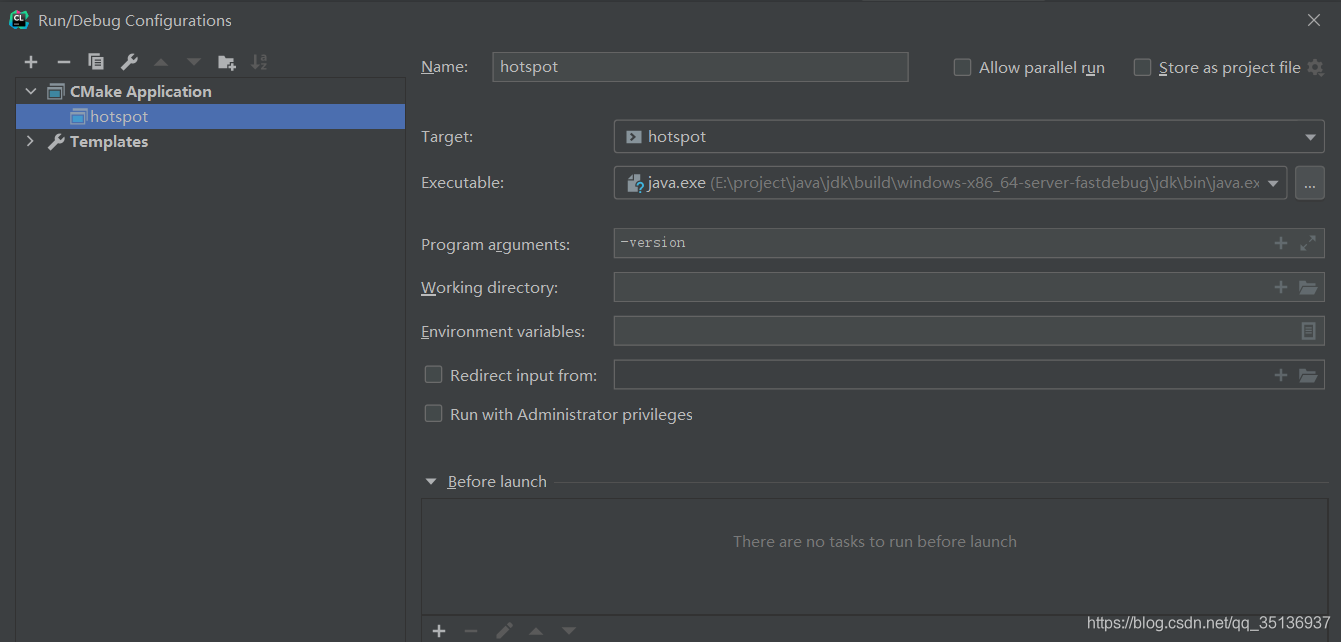Screen dimensions: 1341x642
Task: Toggle Store as project file checkbox
Action: [x=1142, y=67]
